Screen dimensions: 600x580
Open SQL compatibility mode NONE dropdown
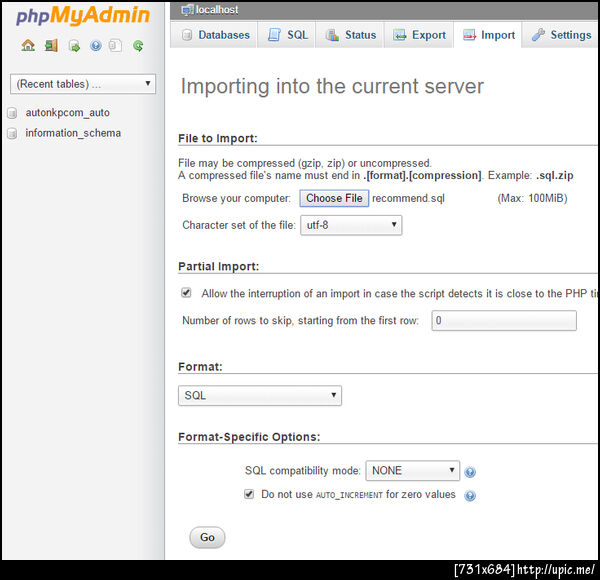coord(413,471)
